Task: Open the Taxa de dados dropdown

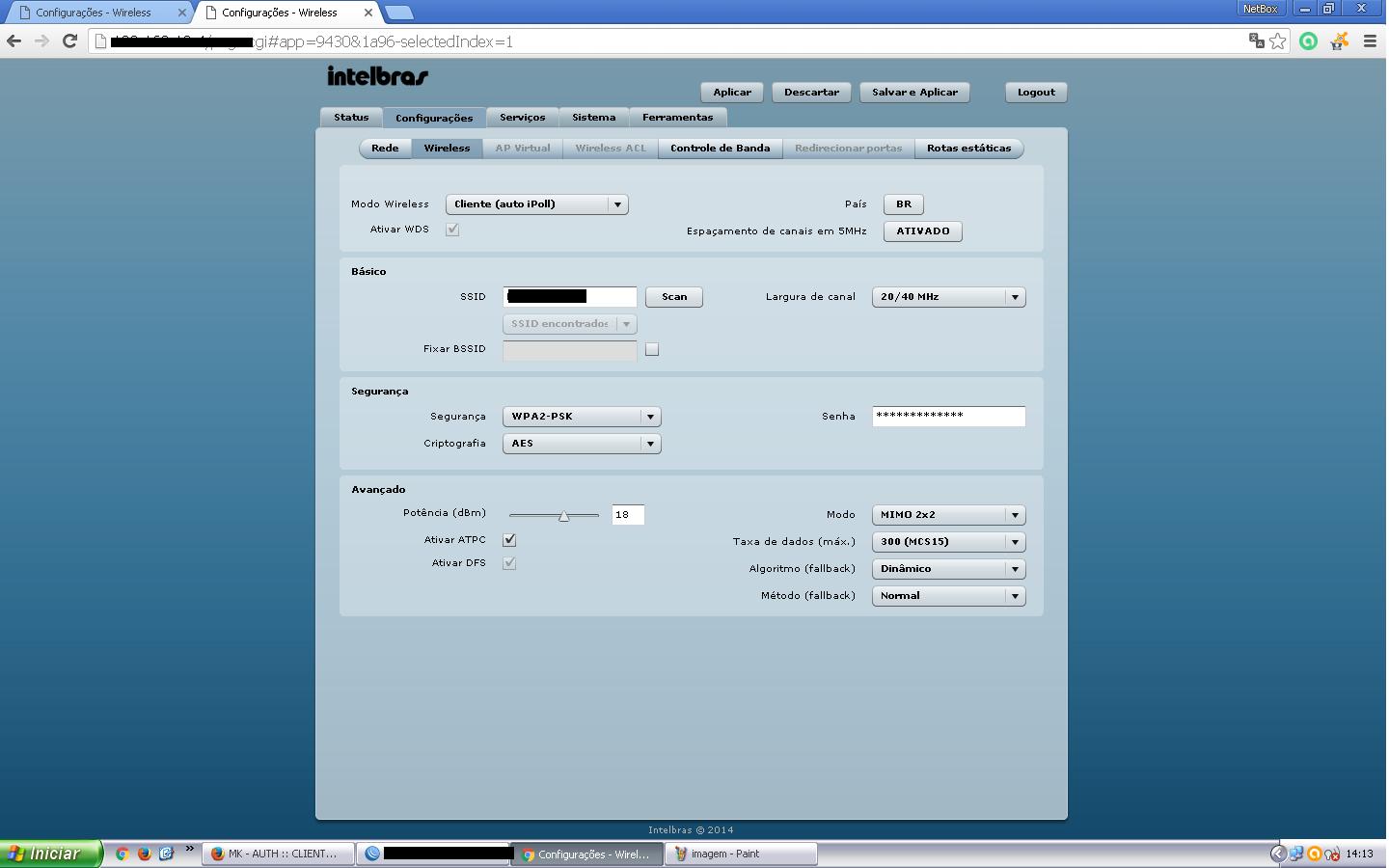Action: pos(948,542)
